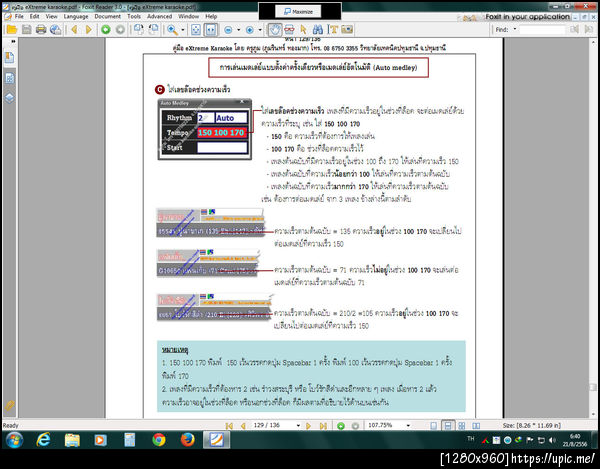
Task: Click the red glasses toolbar icon
Action: 289,29
